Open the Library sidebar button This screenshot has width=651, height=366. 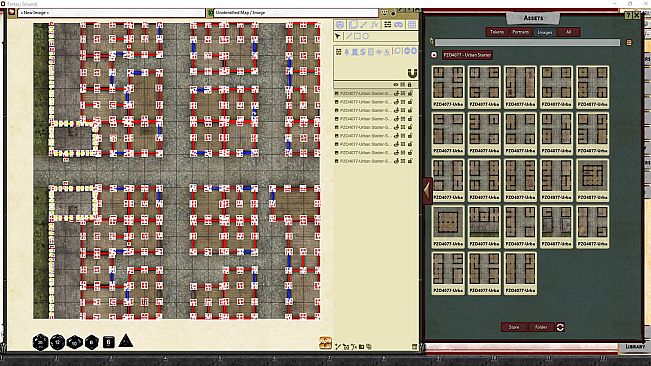click(x=634, y=346)
